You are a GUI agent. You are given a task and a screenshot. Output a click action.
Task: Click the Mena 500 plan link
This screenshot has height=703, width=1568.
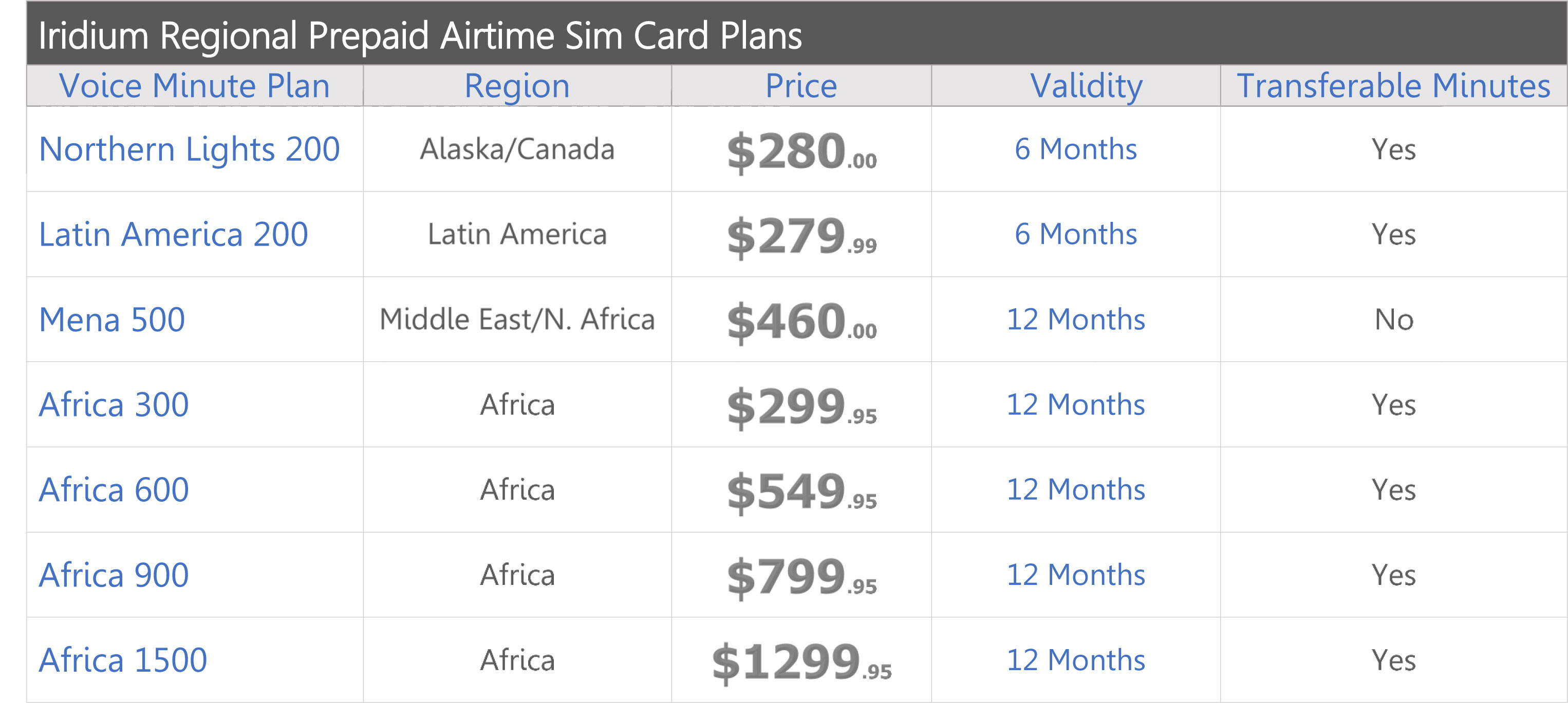(112, 319)
